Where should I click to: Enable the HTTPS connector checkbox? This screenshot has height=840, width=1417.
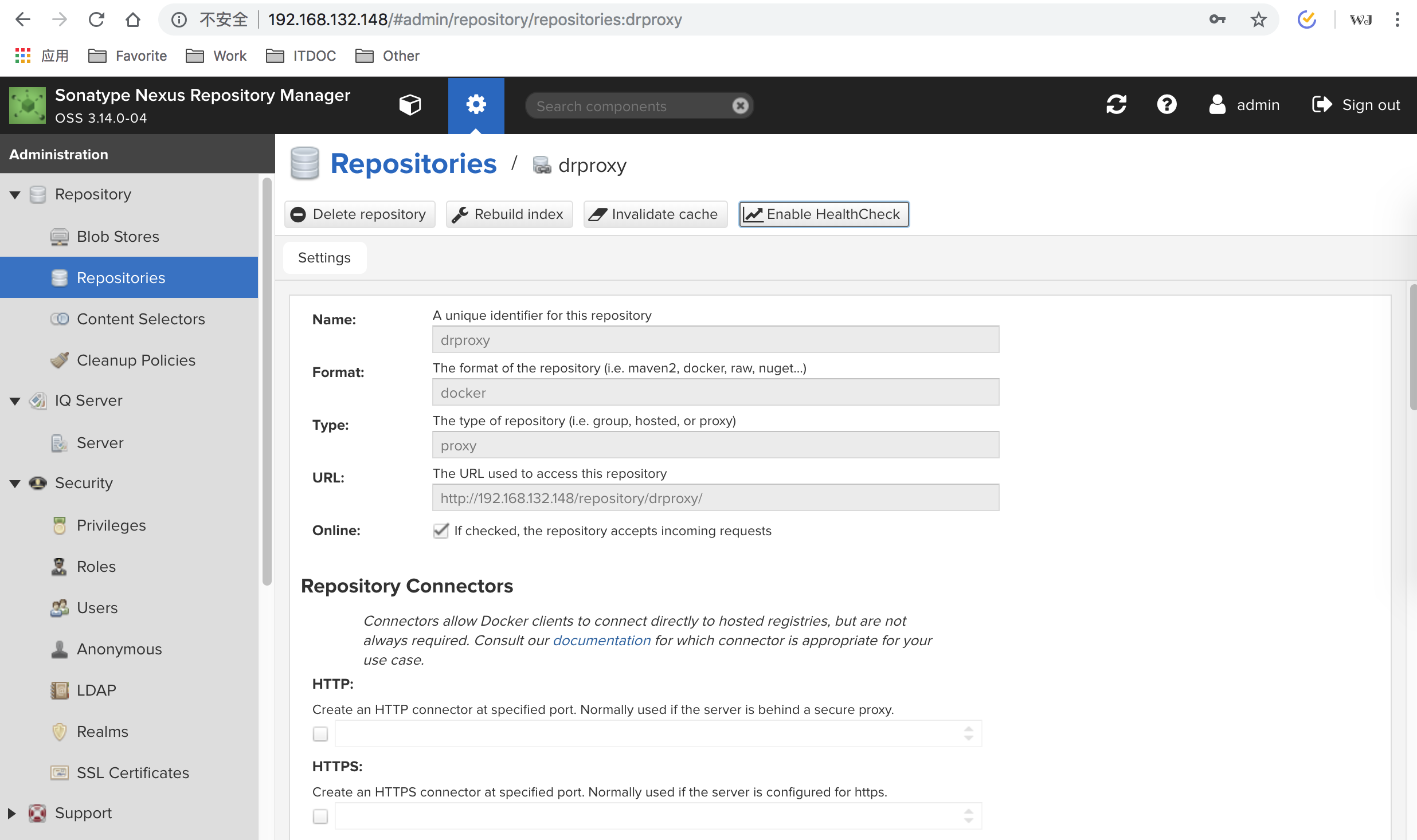point(320,817)
